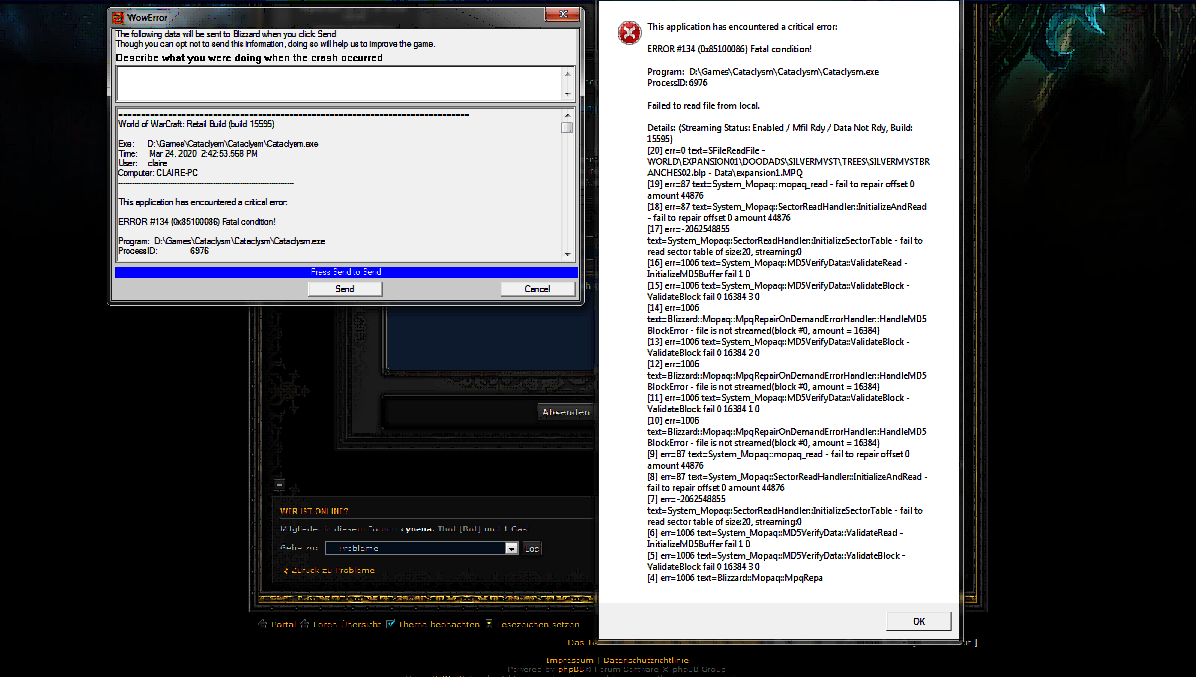Image resolution: width=1196 pixels, height=677 pixels.
Task: Click the 'Thema beobachten' link
Action: [439, 624]
